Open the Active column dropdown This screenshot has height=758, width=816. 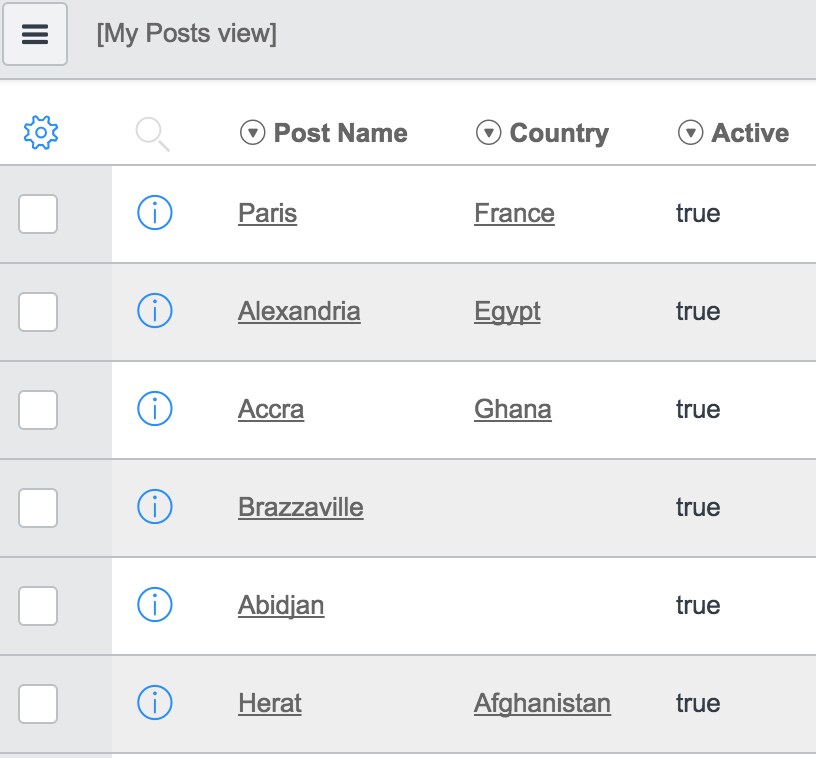point(691,133)
